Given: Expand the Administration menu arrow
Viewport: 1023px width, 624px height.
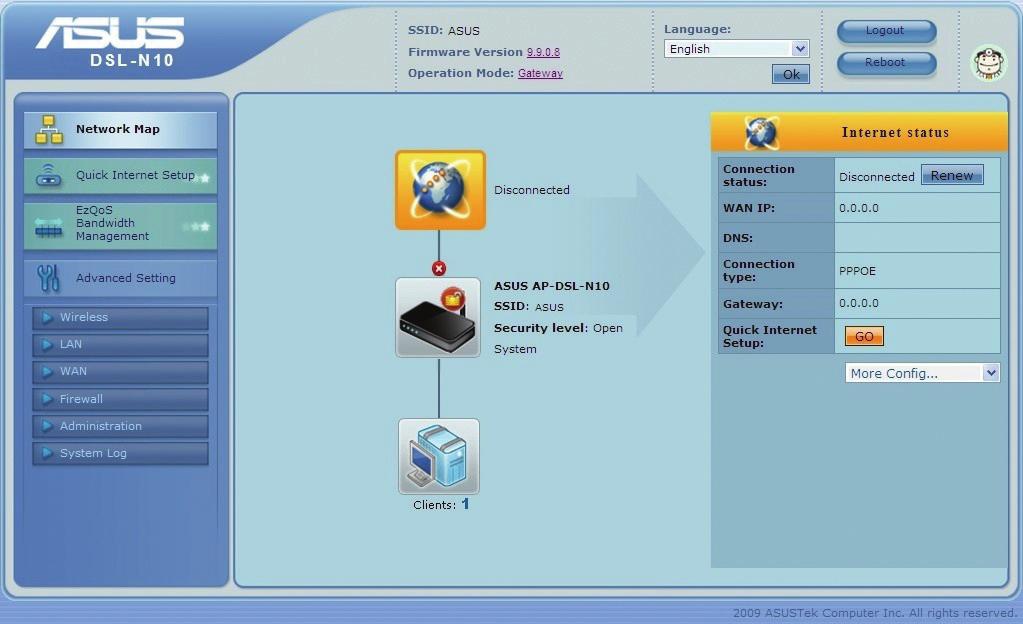Looking at the screenshot, I should (47, 426).
